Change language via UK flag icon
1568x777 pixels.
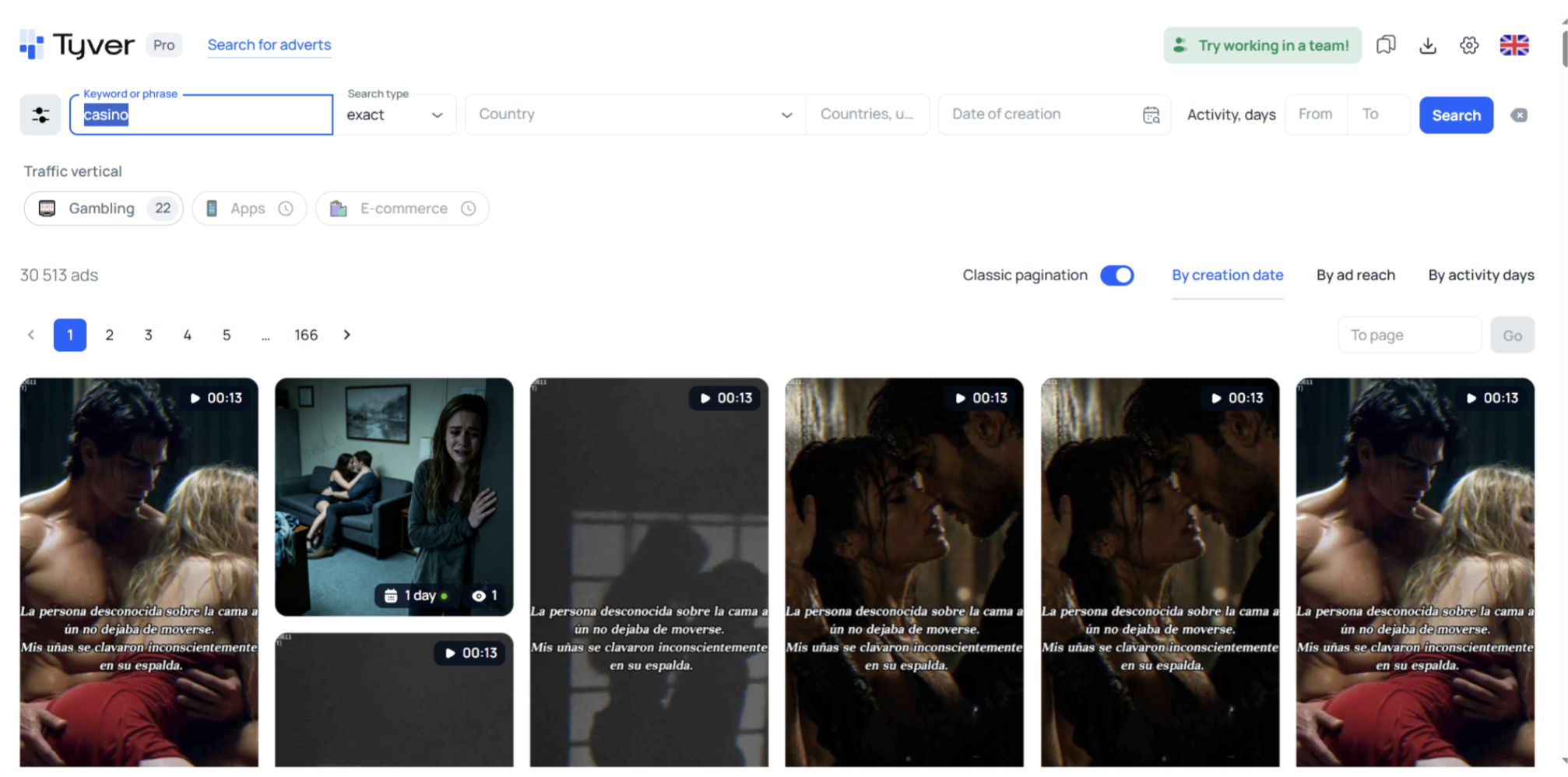pos(1514,45)
